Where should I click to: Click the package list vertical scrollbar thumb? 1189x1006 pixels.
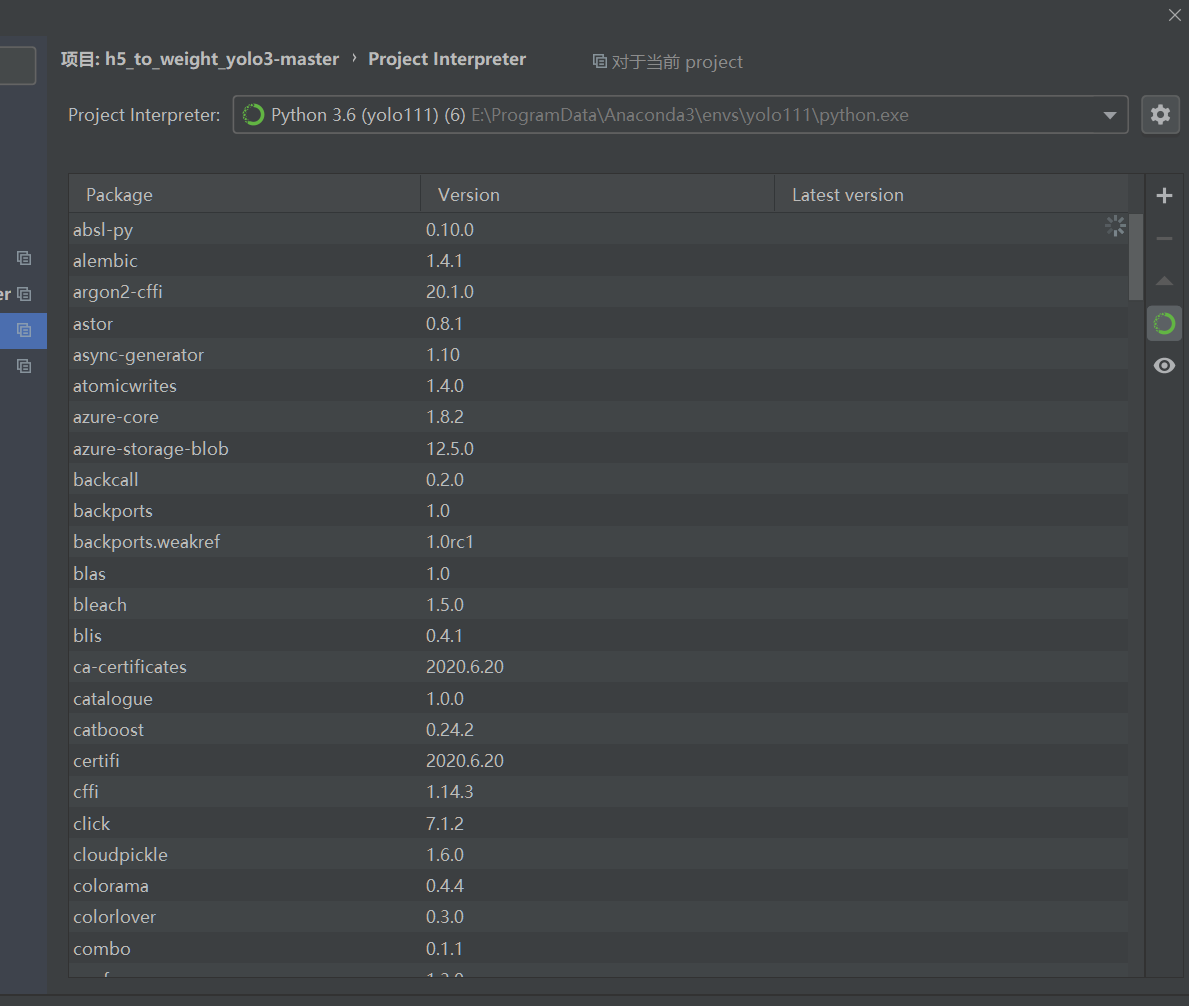pos(1135,257)
